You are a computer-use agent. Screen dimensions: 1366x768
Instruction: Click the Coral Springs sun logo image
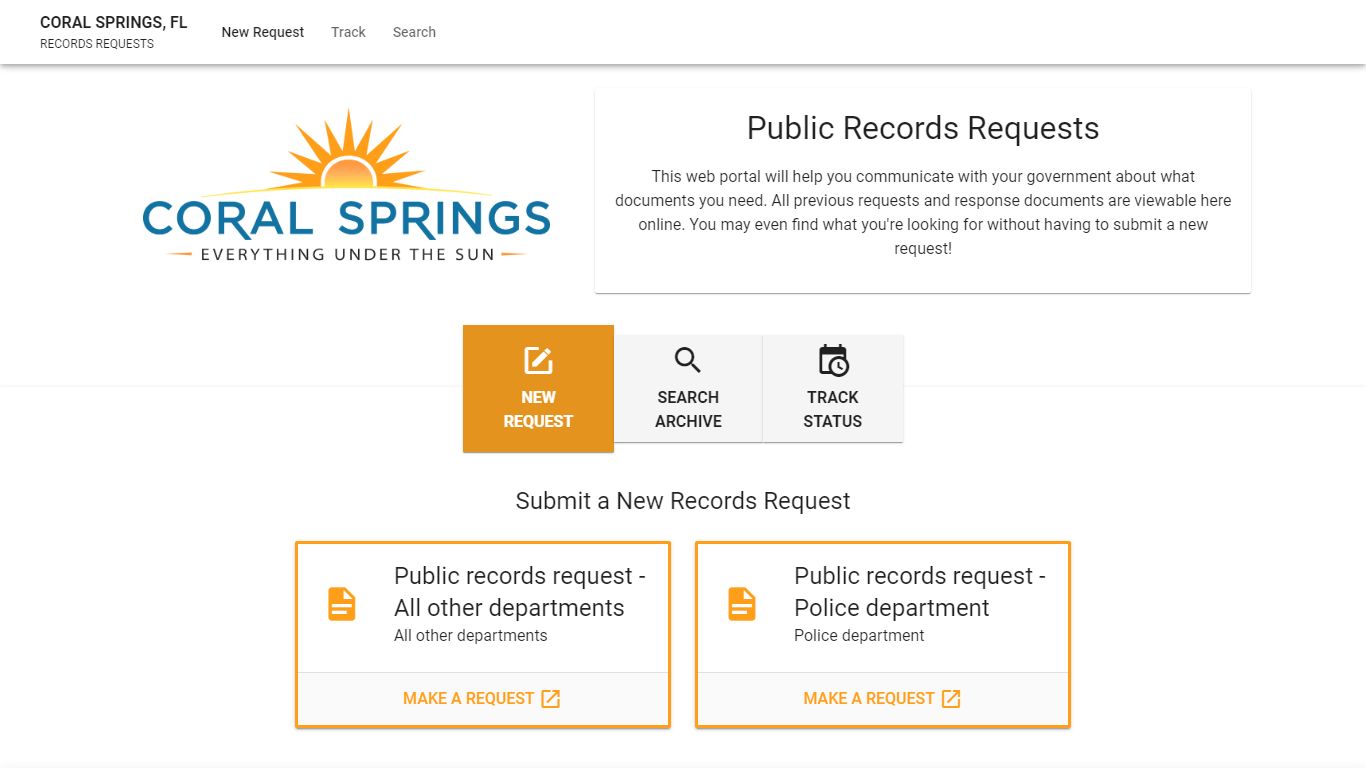tap(347, 186)
